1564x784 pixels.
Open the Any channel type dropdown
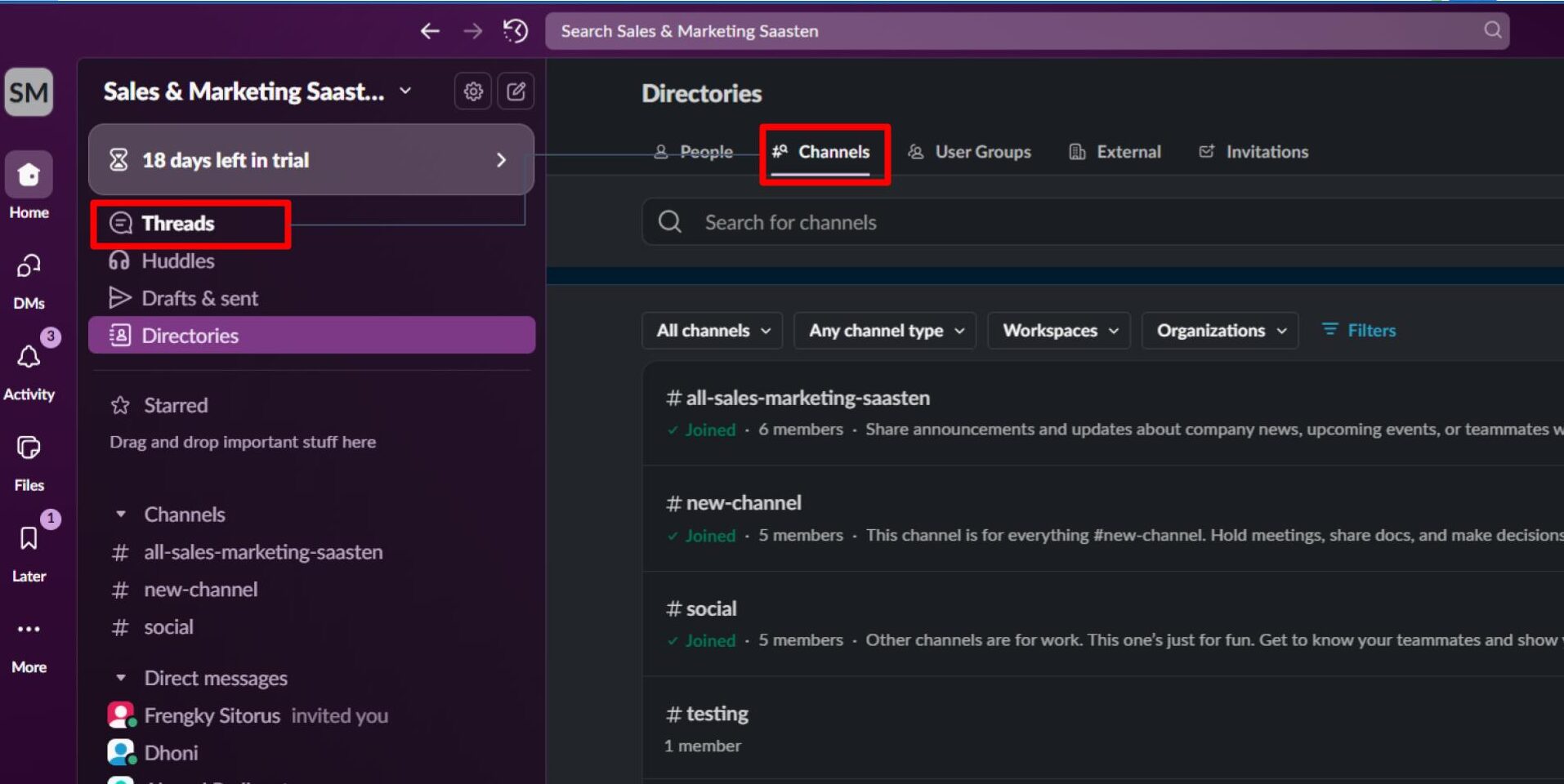click(x=885, y=331)
